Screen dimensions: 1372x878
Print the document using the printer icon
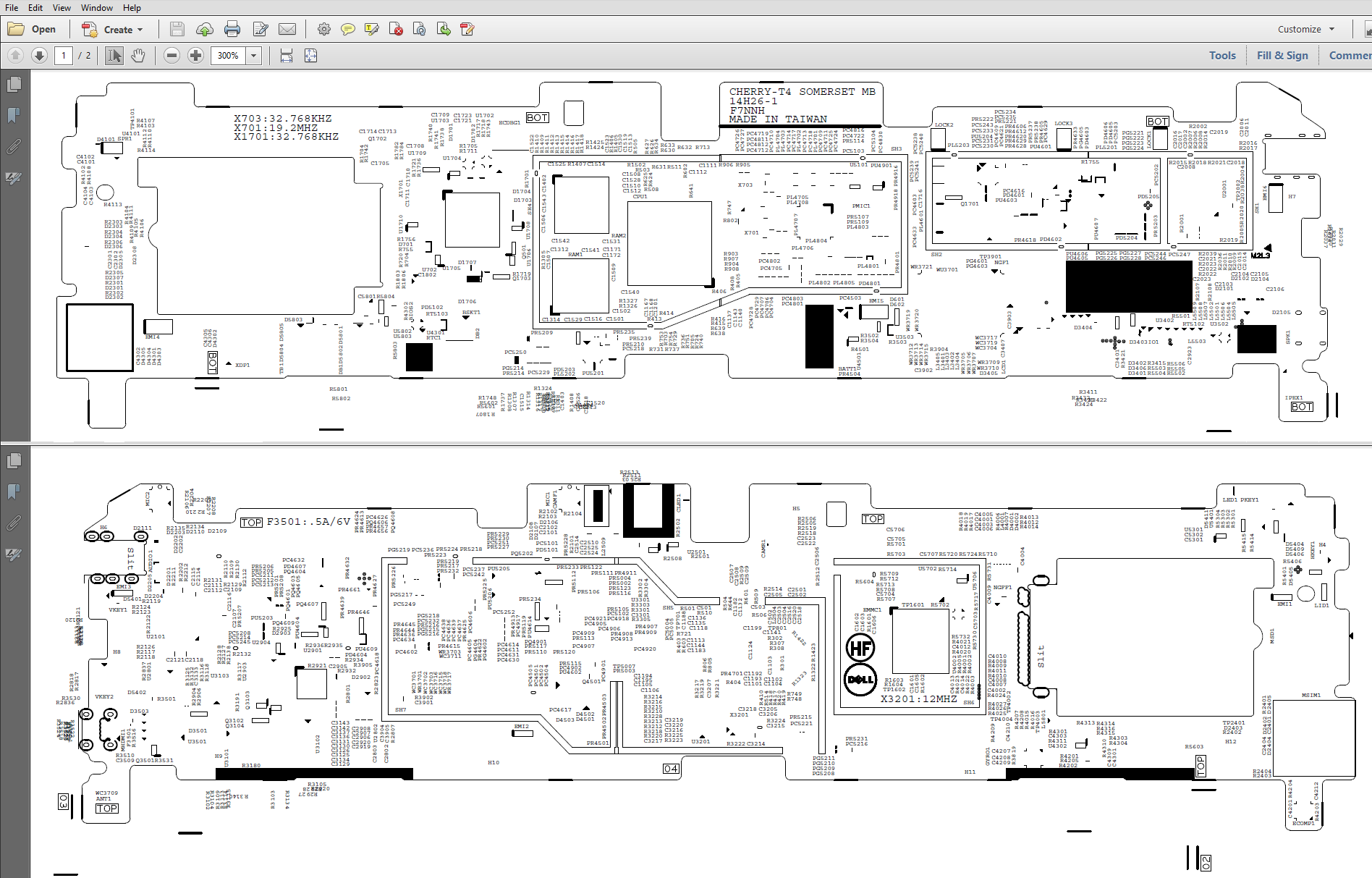[x=232, y=30]
